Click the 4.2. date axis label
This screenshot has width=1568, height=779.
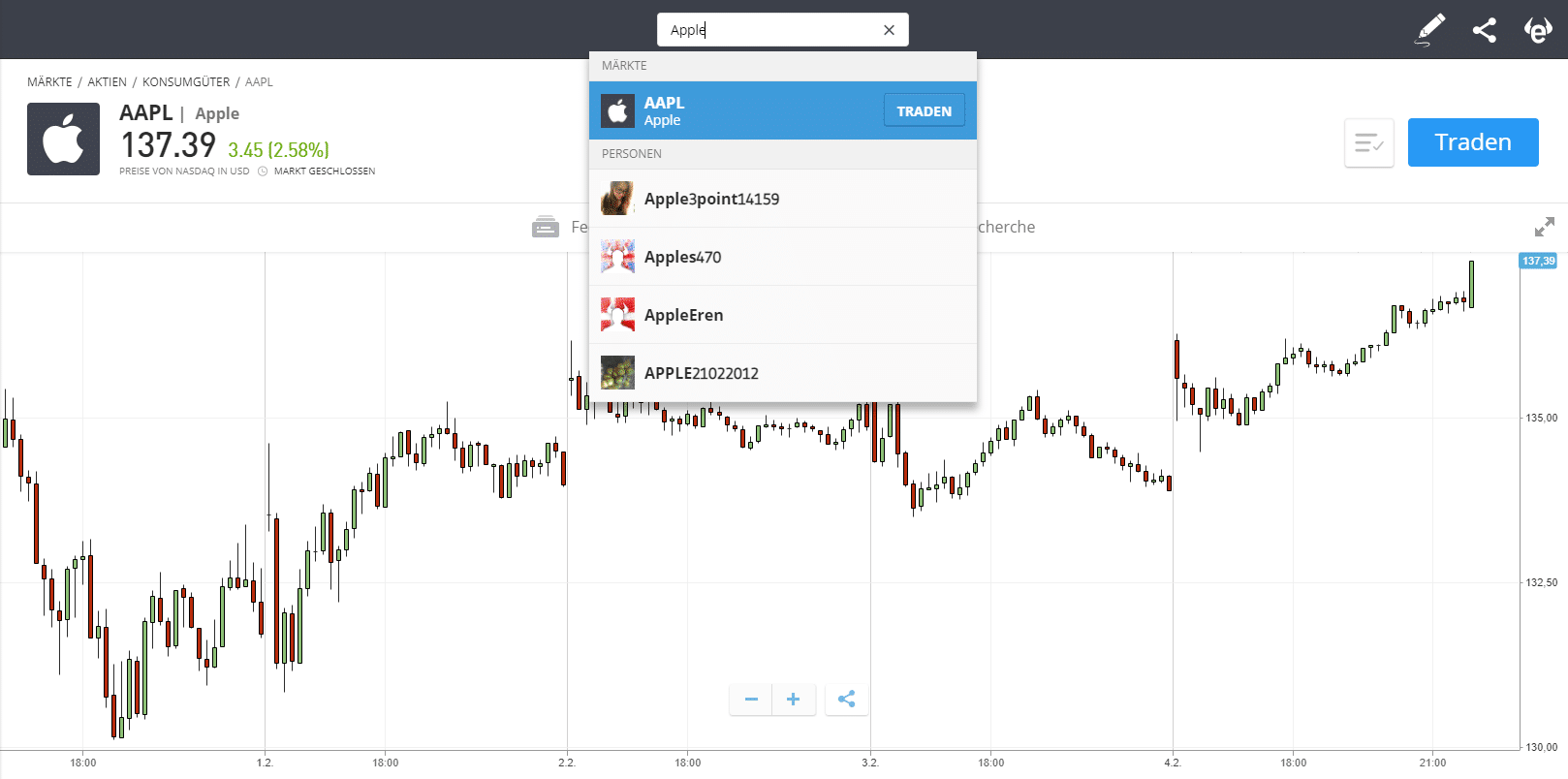pyautogui.click(x=1173, y=763)
